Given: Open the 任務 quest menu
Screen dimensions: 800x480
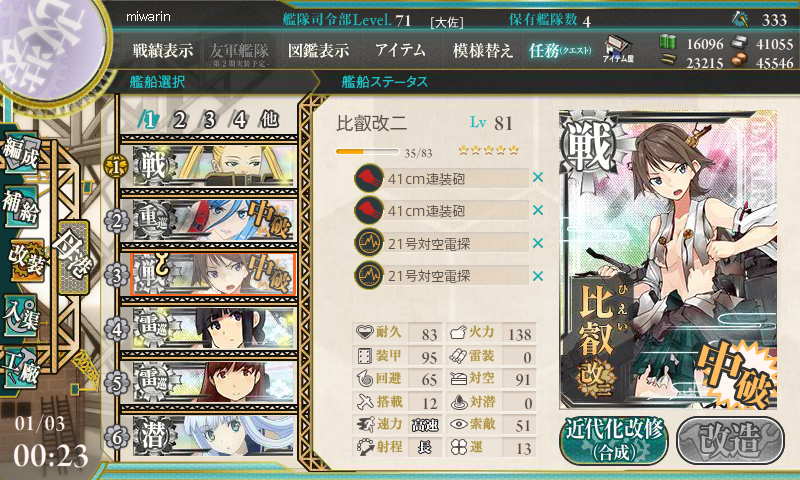Looking at the screenshot, I should (x=560, y=50).
